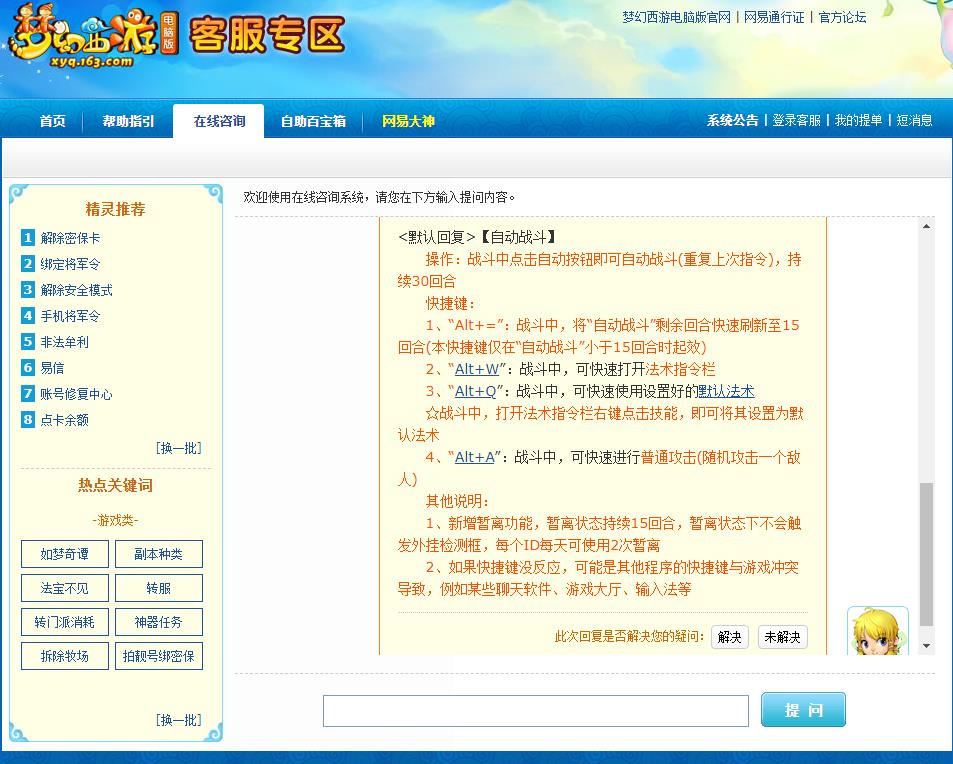Click the question input field

tap(536, 710)
